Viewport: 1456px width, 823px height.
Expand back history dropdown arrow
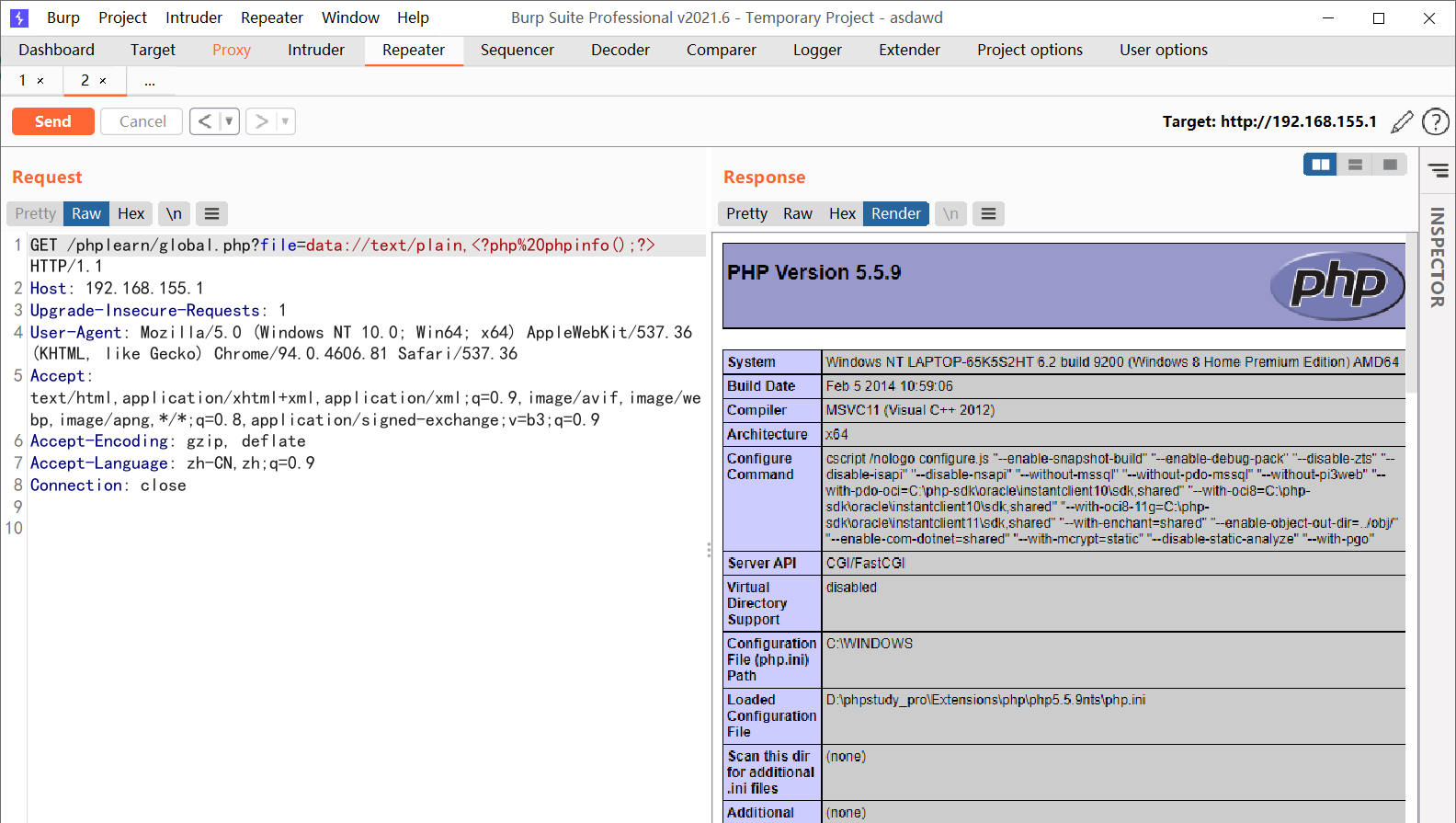[229, 121]
